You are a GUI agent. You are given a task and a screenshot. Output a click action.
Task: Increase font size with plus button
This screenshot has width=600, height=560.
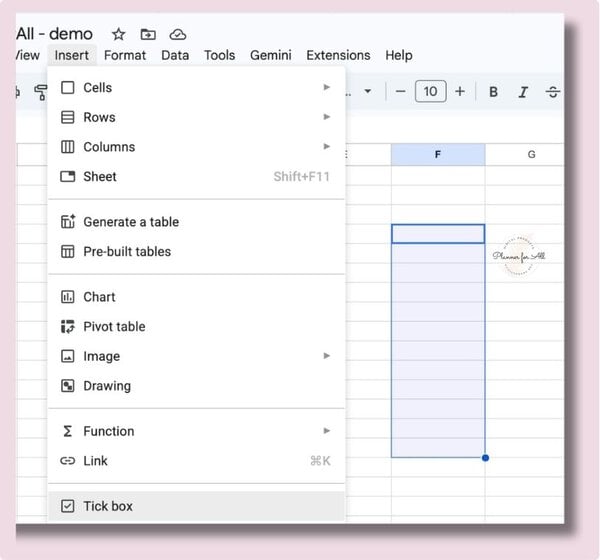click(x=460, y=91)
